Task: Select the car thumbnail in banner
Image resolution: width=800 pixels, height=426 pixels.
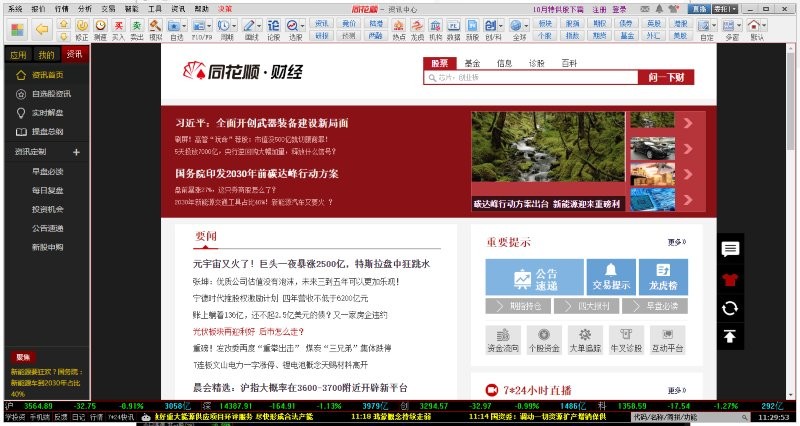Action: click(x=653, y=148)
